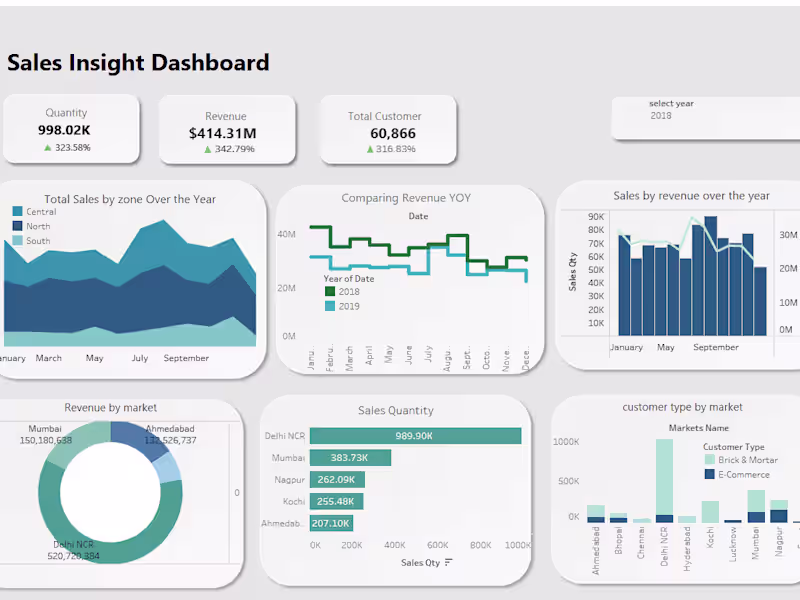Click the green growth arrow under Quantity

47,145
